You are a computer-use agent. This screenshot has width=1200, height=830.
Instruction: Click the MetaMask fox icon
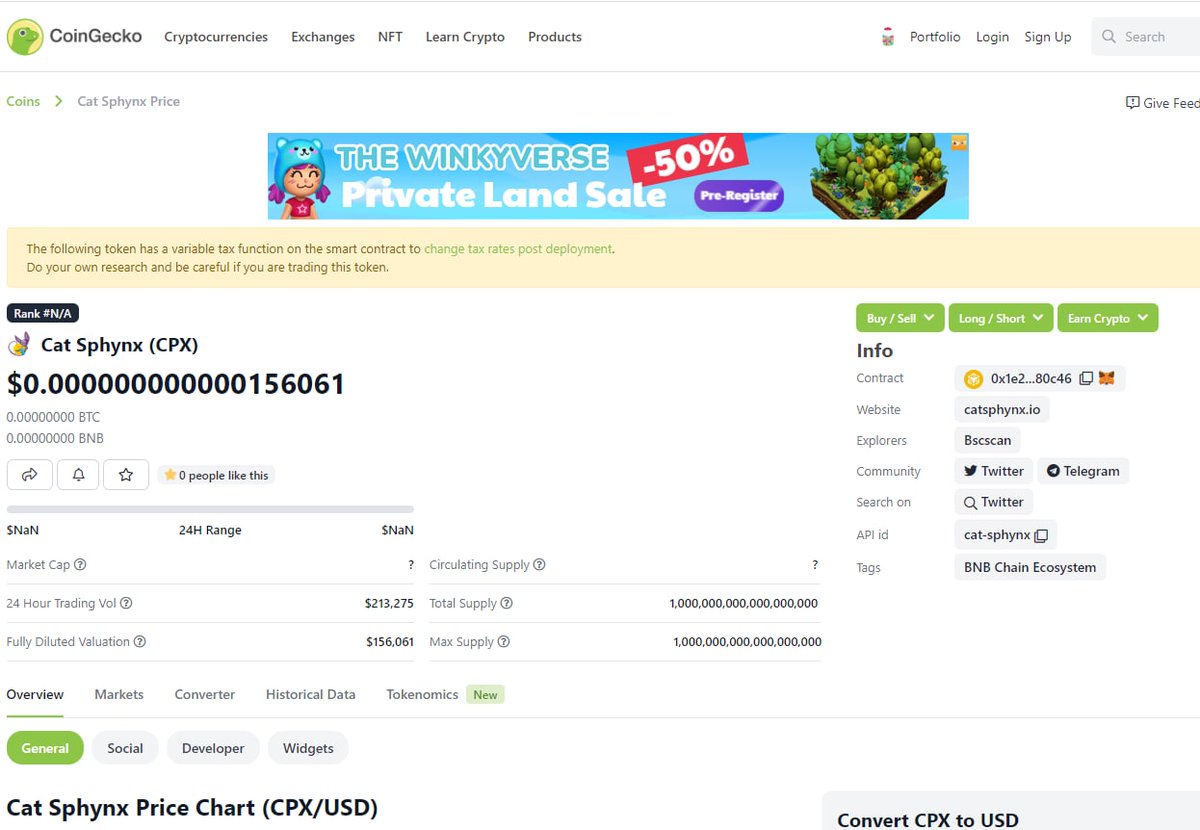coord(1107,379)
